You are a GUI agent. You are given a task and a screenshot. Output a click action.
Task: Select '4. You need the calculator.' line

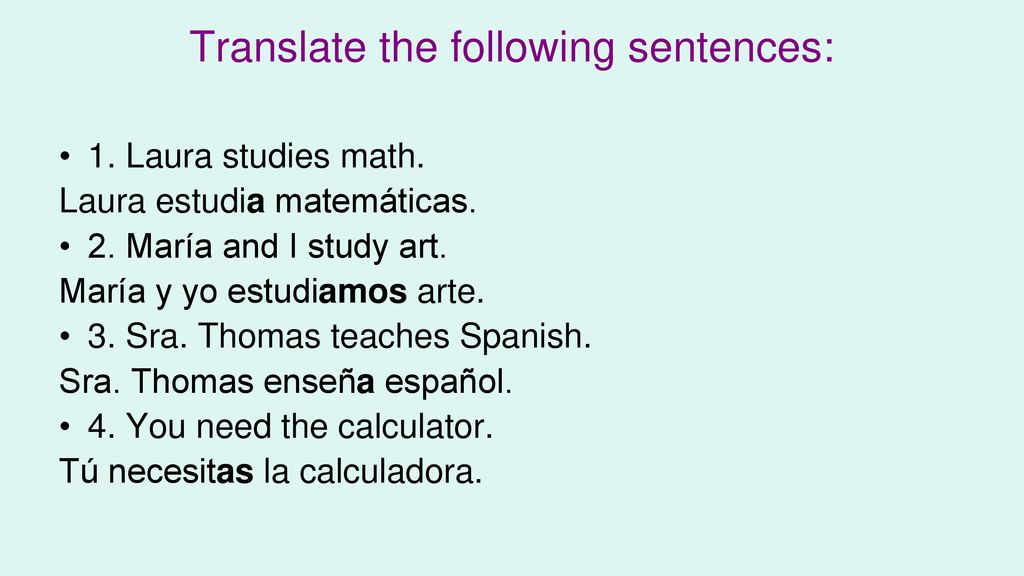point(291,427)
